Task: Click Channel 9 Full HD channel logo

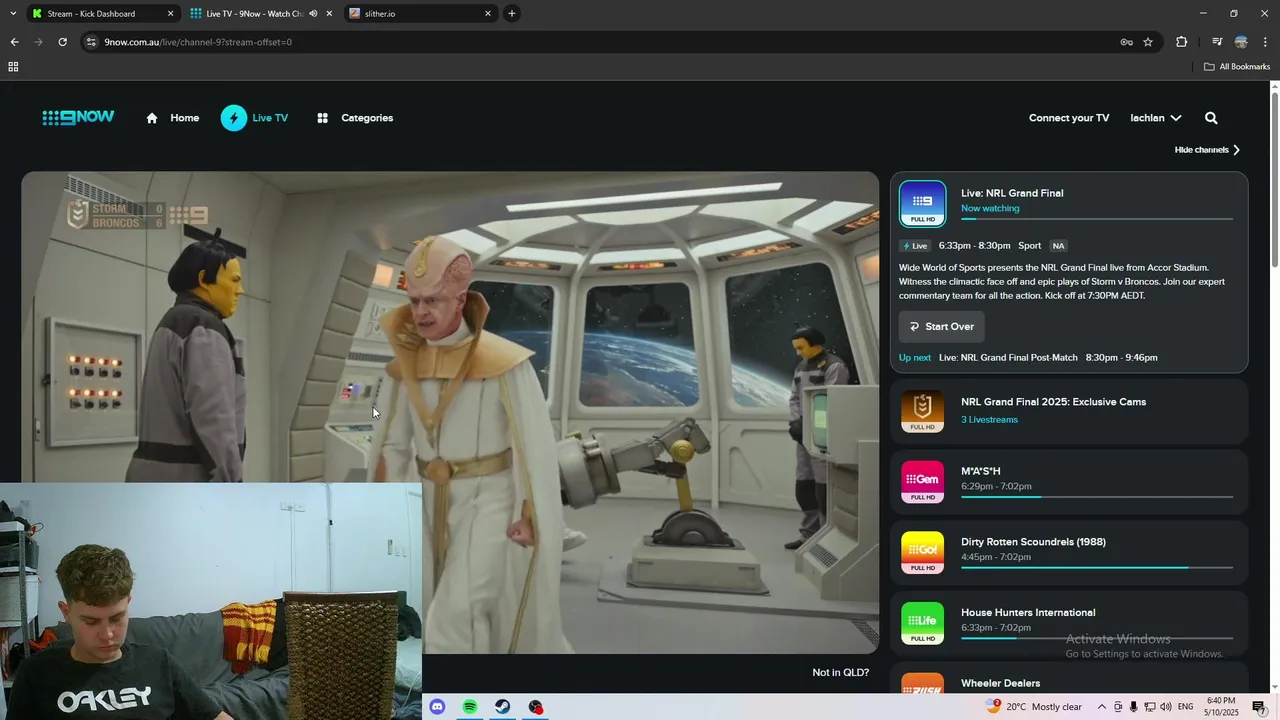Action: point(922,203)
